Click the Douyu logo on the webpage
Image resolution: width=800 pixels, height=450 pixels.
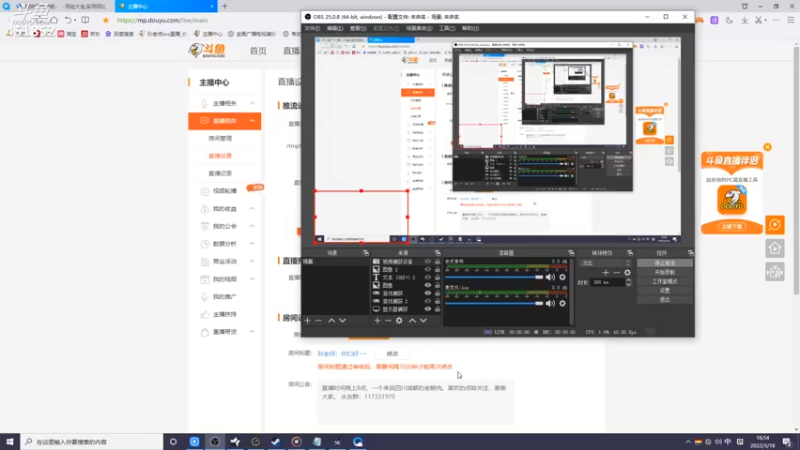(x=207, y=50)
